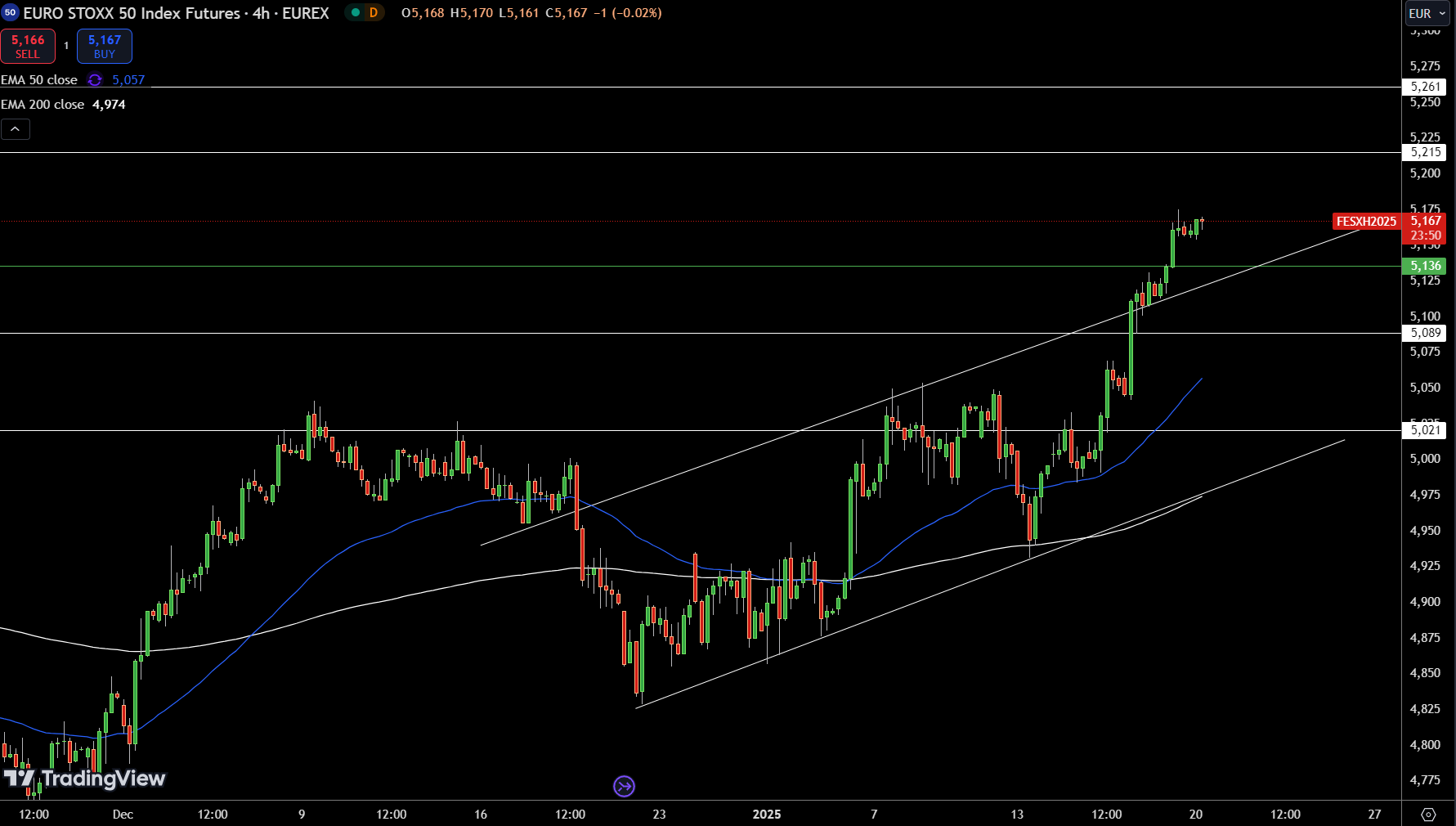Click the EMA 200 value 4,974
This screenshot has width=1456, height=826.
pos(109,105)
